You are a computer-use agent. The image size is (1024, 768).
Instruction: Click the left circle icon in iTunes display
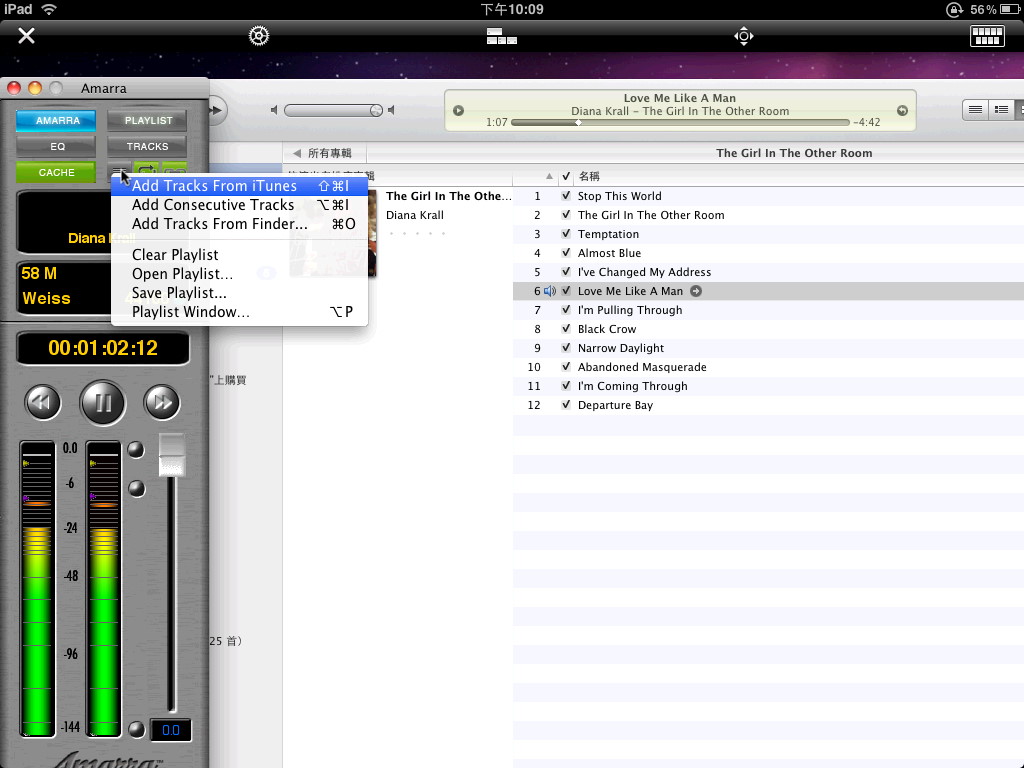tap(458, 110)
